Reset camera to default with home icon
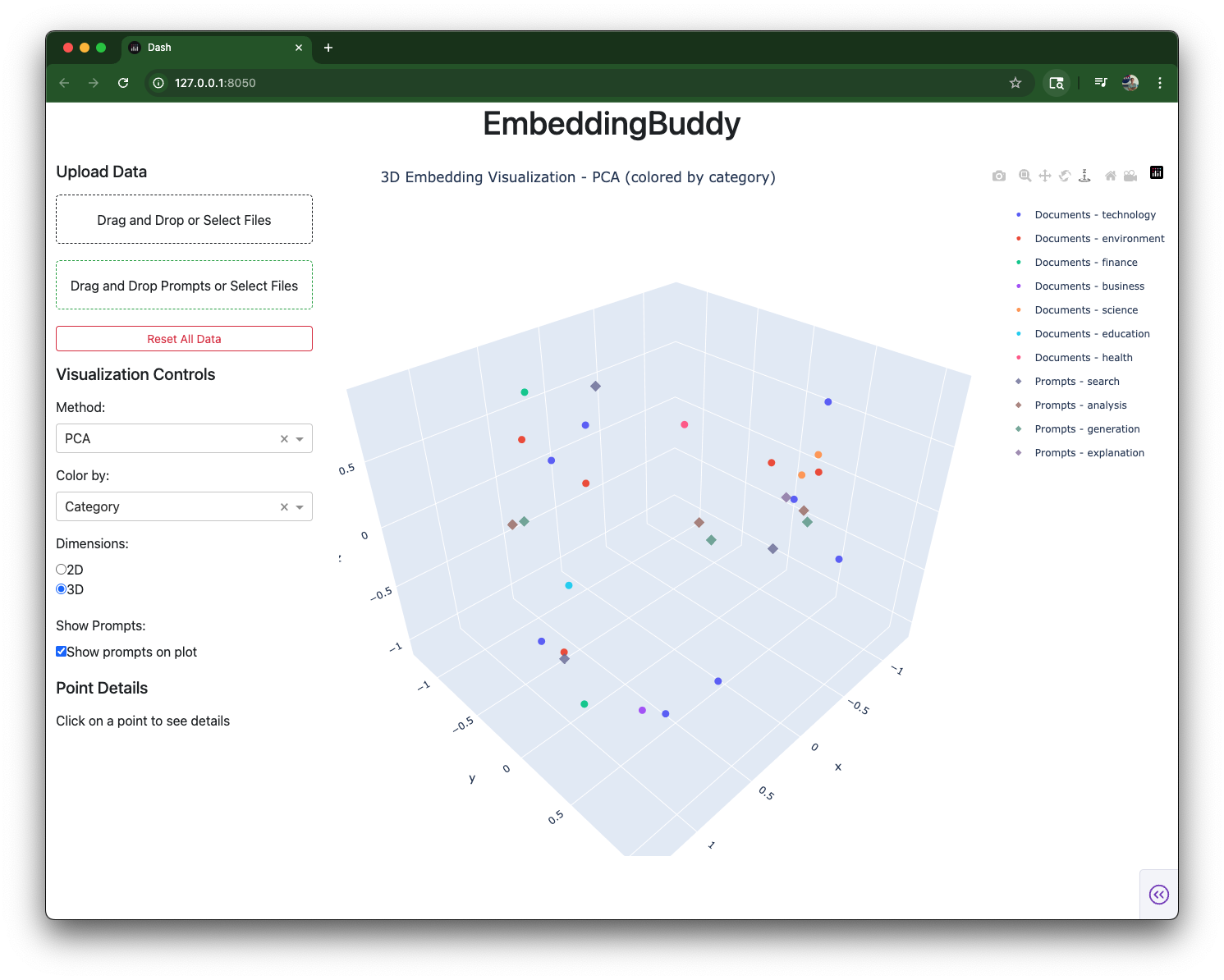Screen dimensions: 1224x980 pyautogui.click(x=1111, y=176)
